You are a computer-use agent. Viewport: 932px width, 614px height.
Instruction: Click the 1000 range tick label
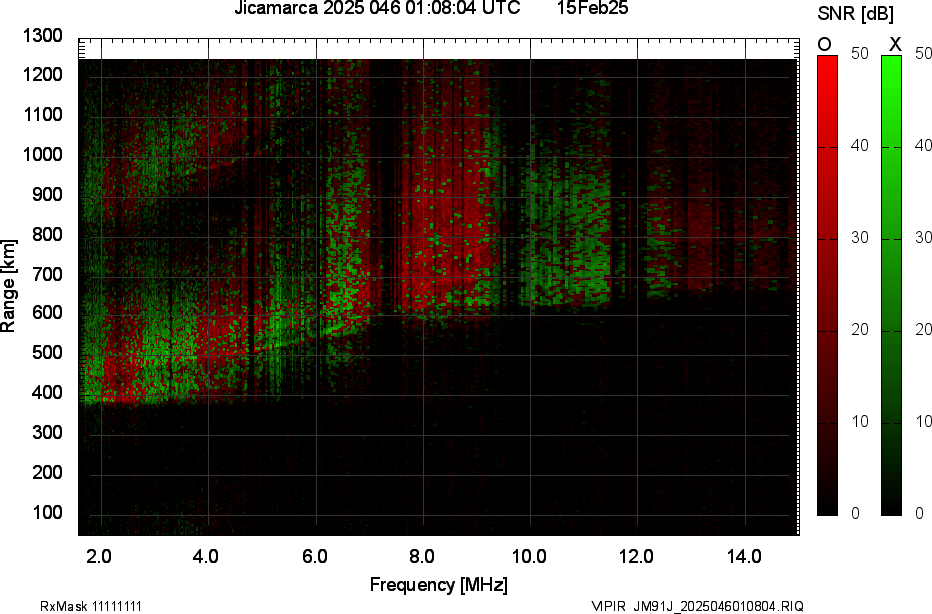[x=42, y=155]
